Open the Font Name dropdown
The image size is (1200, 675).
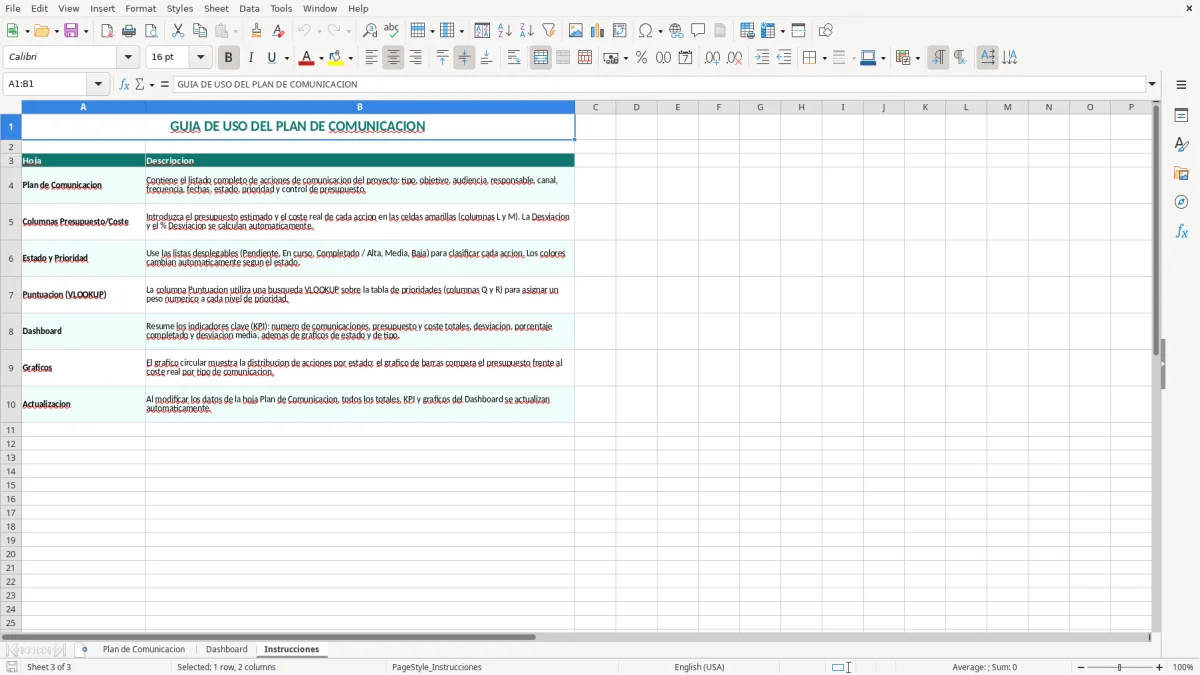point(128,58)
